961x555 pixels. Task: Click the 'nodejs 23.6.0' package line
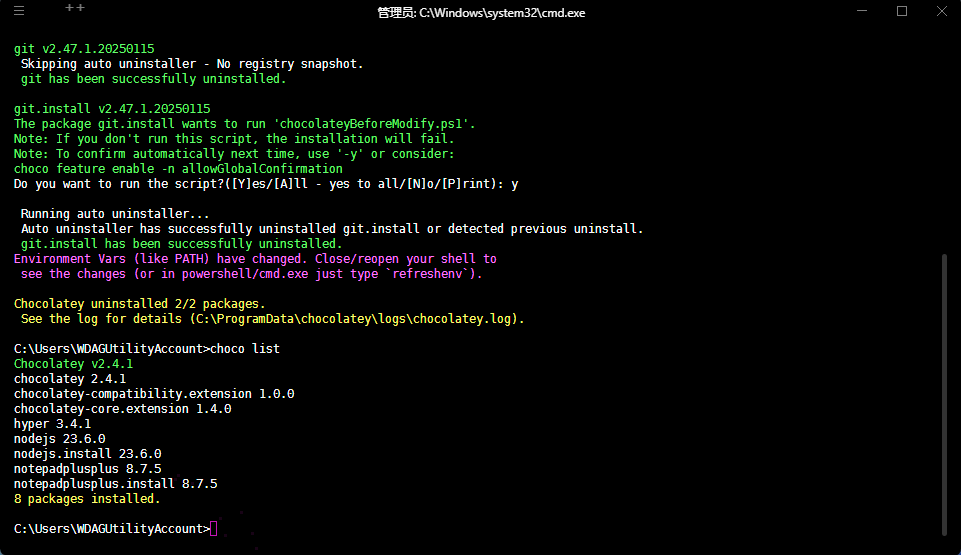point(59,439)
